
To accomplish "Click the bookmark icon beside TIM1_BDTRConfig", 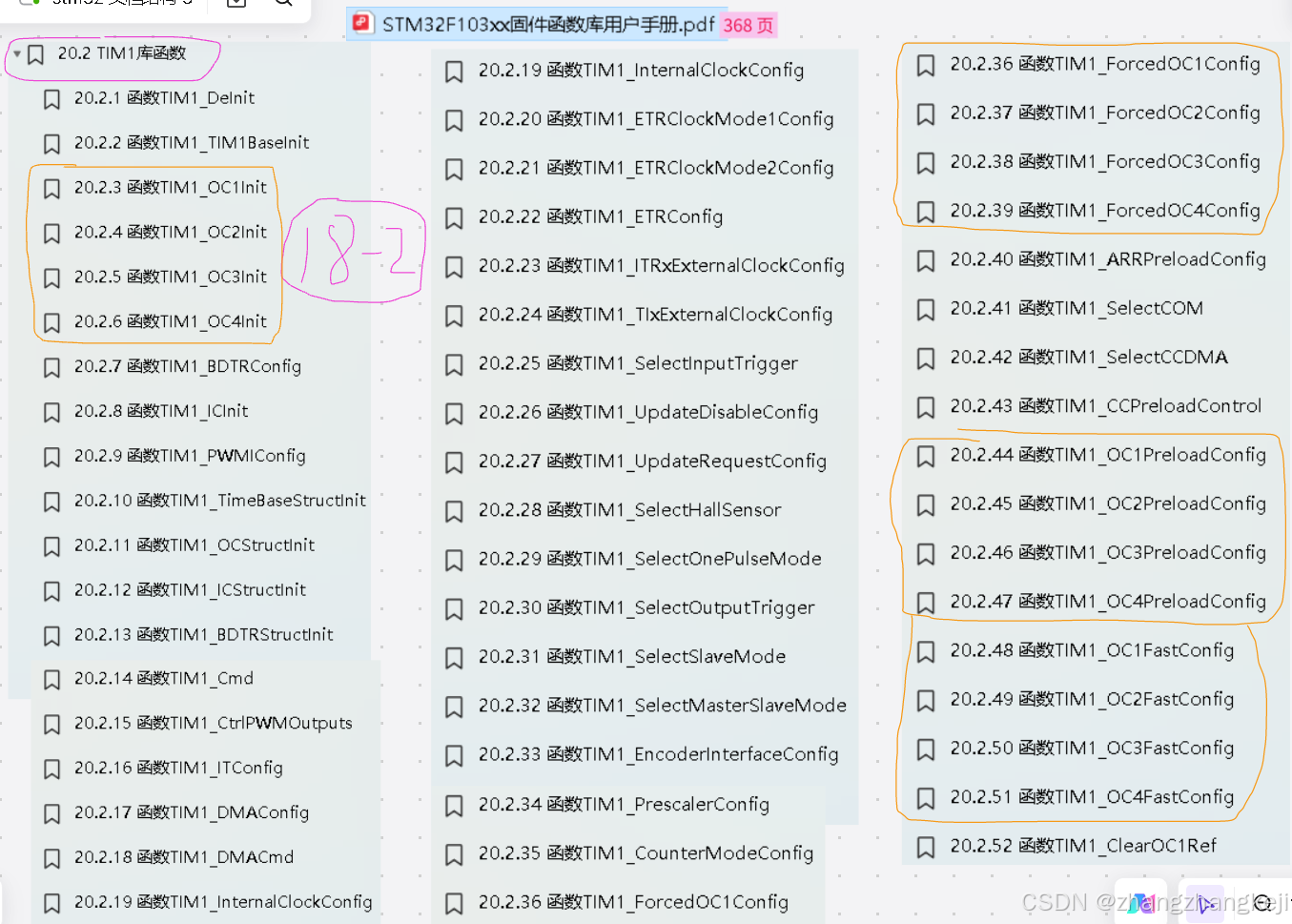I will point(52,368).
